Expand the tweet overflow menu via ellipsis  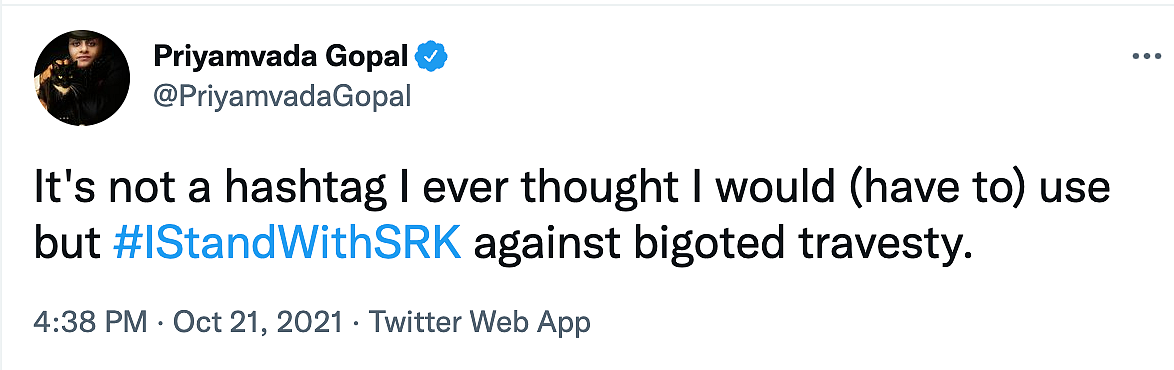[x=1146, y=57]
